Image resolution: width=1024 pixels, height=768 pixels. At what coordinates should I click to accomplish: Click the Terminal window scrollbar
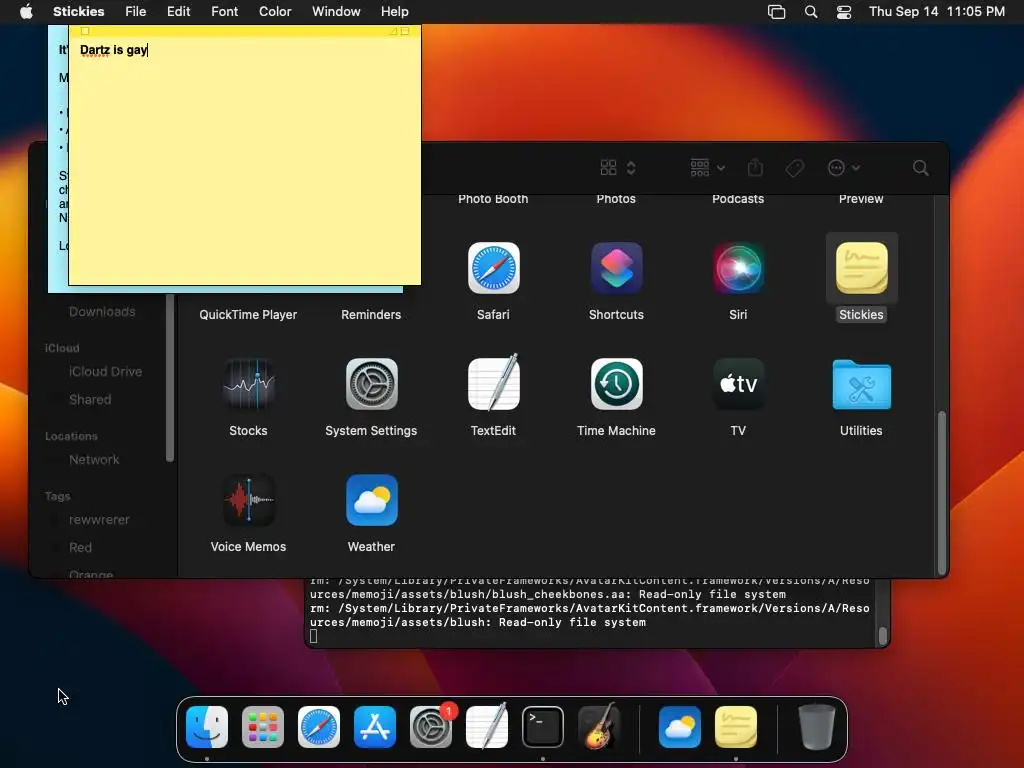[x=882, y=635]
